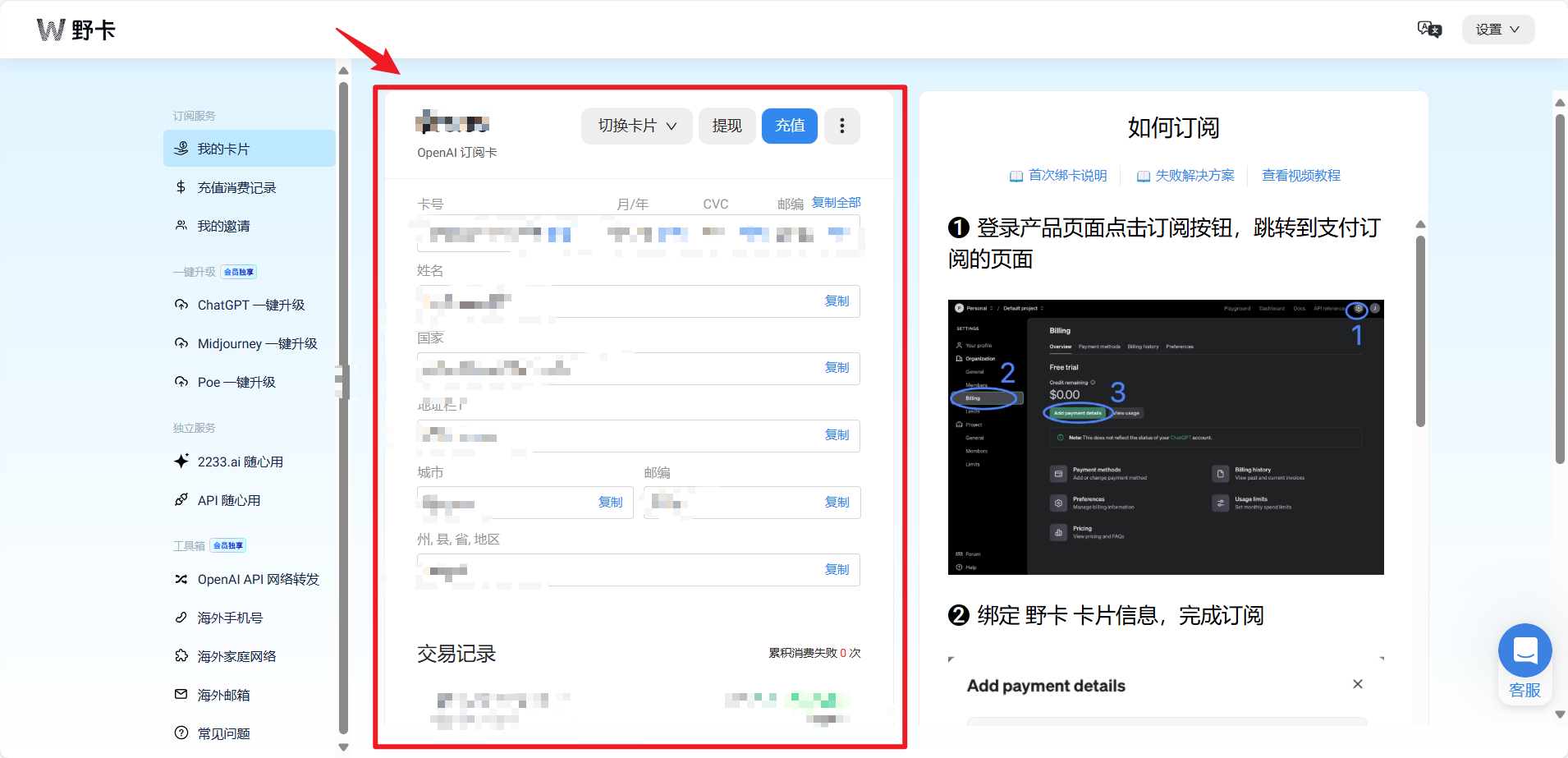Screen dimensions: 1568x758
Task: Copy the 姓名 field value
Action: click(837, 301)
